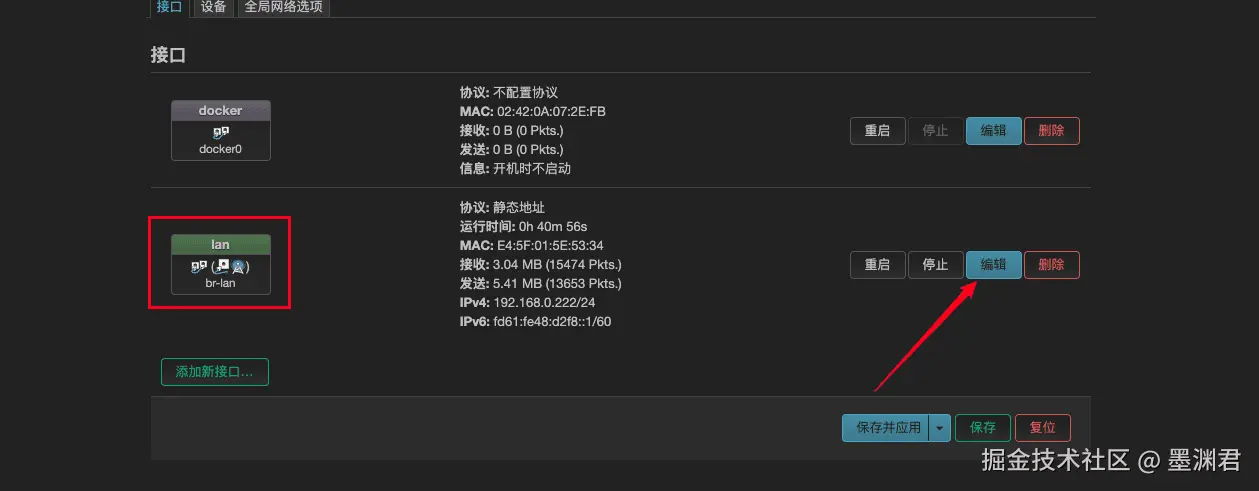The height and width of the screenshot is (491, 1259).
Task: Click the green lan interface header
Action: tap(221, 245)
